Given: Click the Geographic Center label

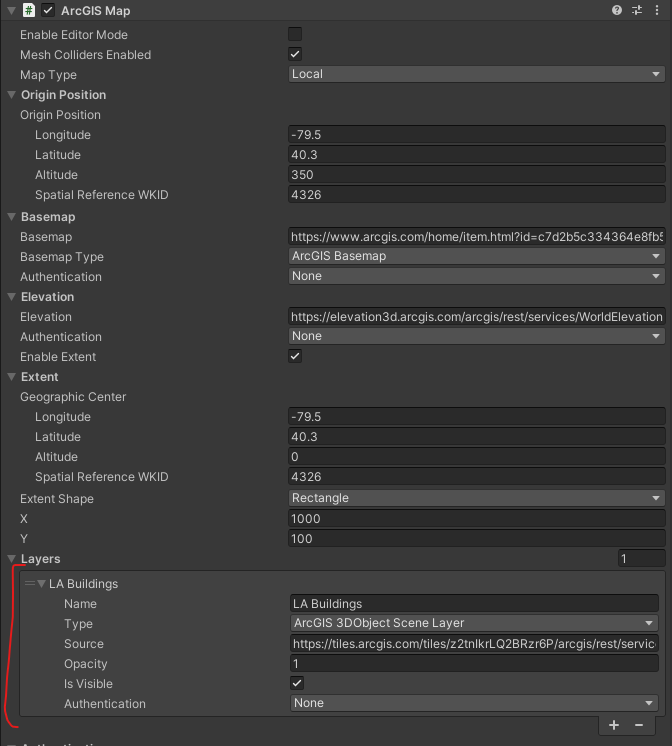Looking at the screenshot, I should [73, 397].
